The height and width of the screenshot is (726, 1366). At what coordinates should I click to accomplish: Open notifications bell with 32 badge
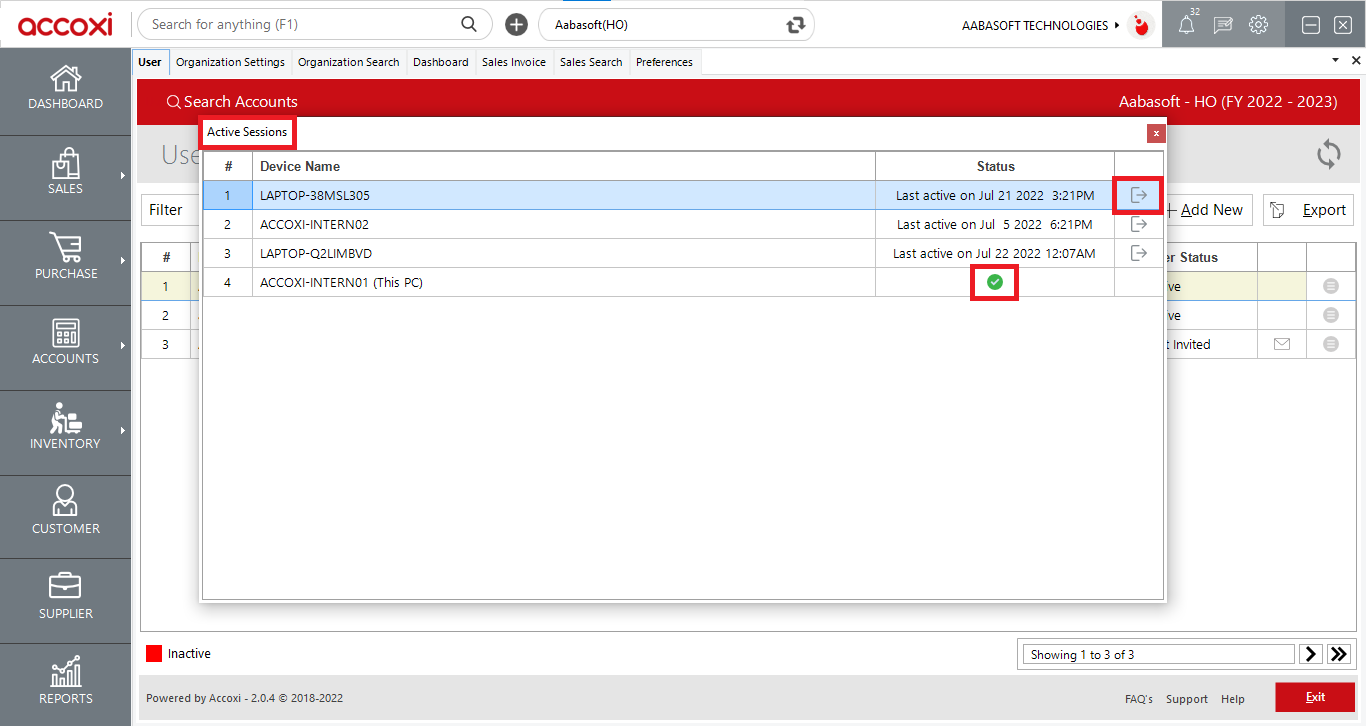pyautogui.click(x=1187, y=25)
